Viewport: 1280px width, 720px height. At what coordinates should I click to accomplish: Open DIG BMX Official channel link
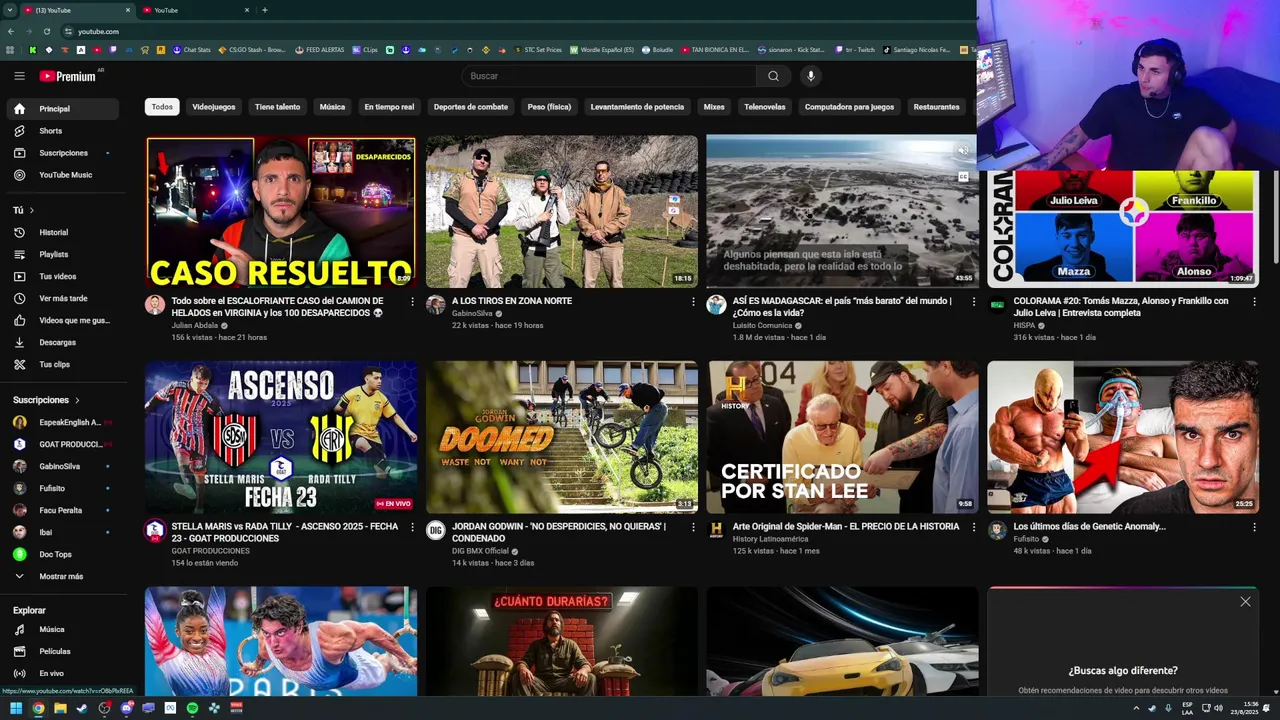click(x=480, y=551)
